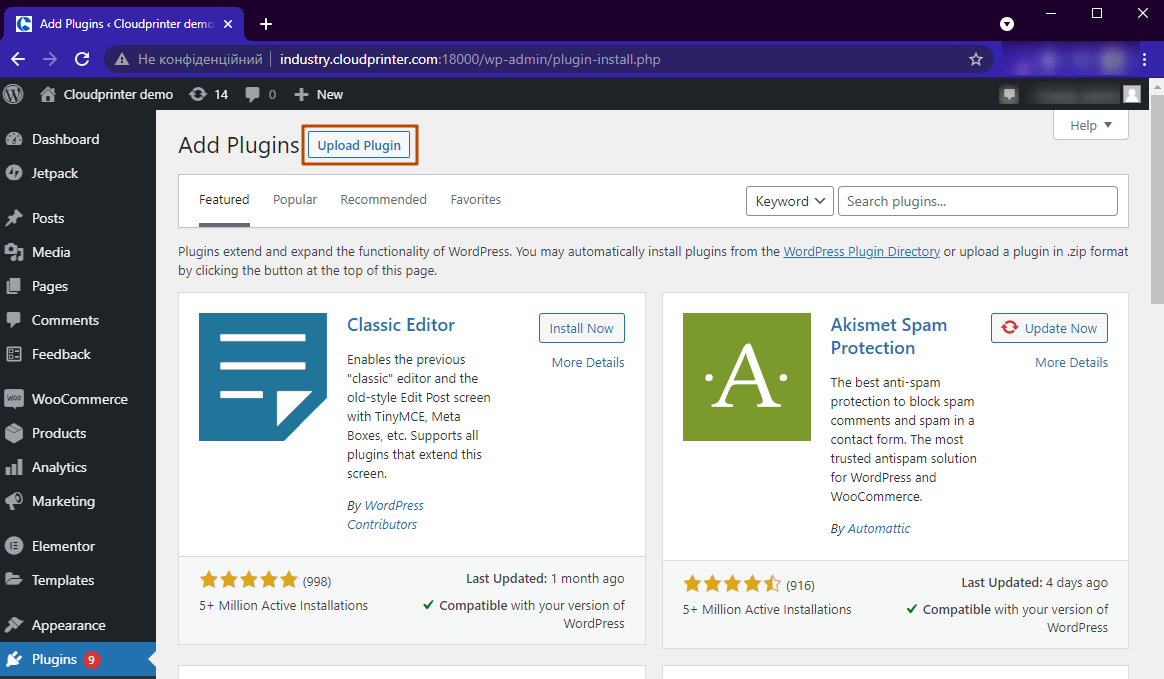Click the home icon next to Cloudprinter demo

point(48,94)
